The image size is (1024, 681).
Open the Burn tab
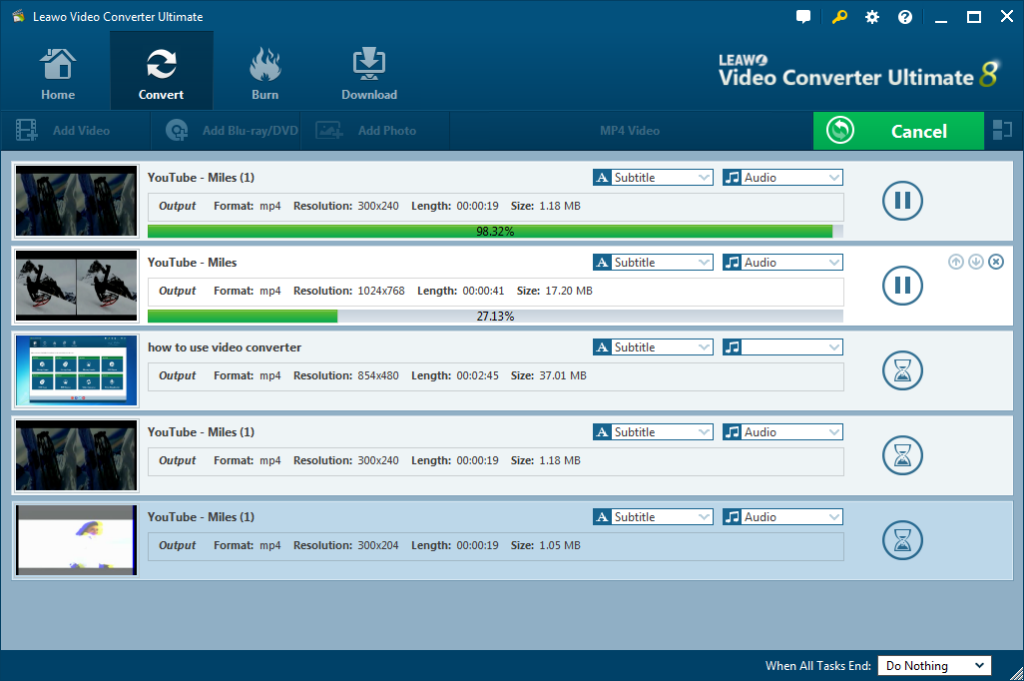pyautogui.click(x=264, y=73)
